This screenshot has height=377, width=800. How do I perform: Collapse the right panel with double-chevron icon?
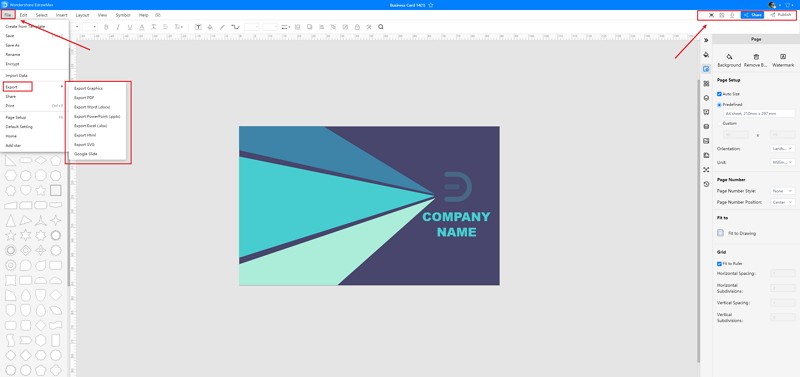706,40
